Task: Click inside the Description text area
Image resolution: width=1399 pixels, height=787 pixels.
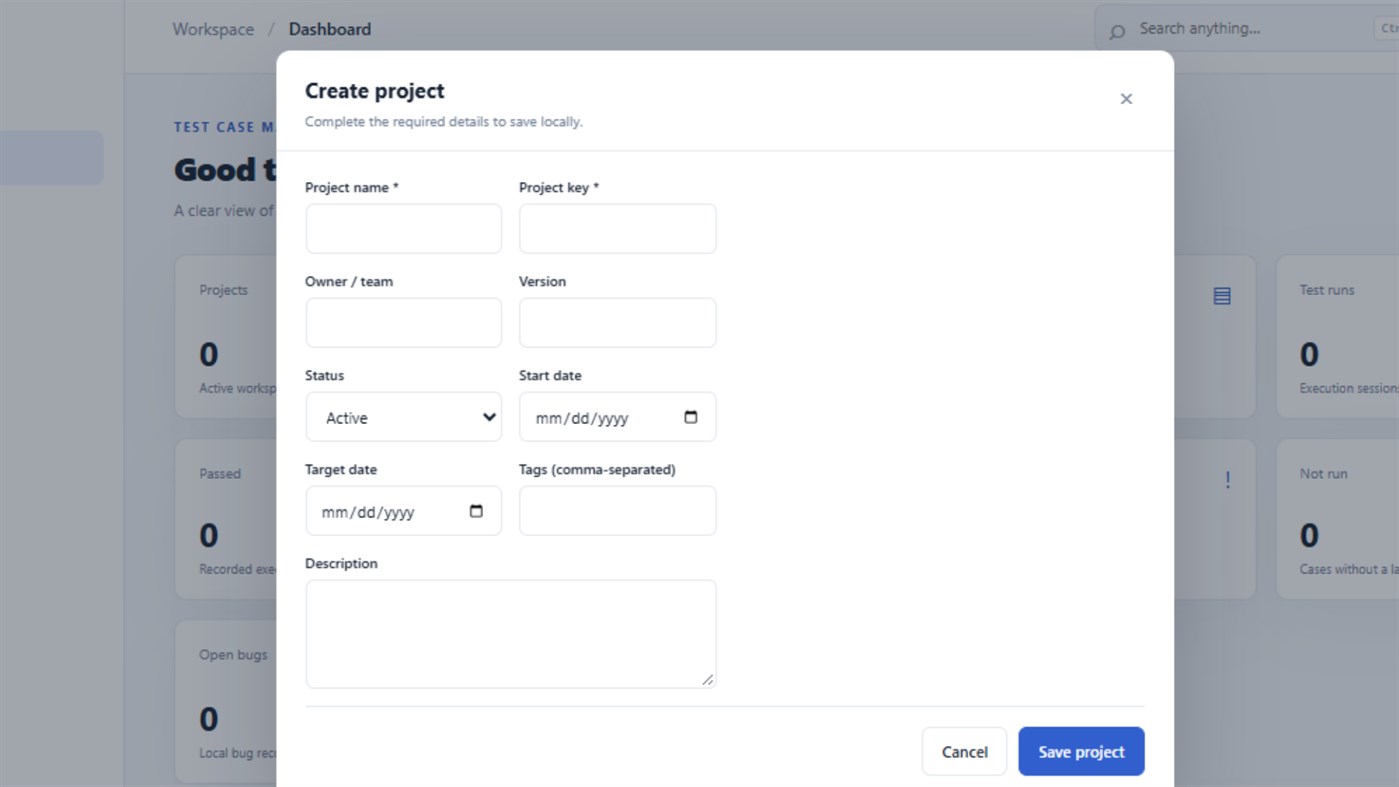Action: pyautogui.click(x=511, y=634)
